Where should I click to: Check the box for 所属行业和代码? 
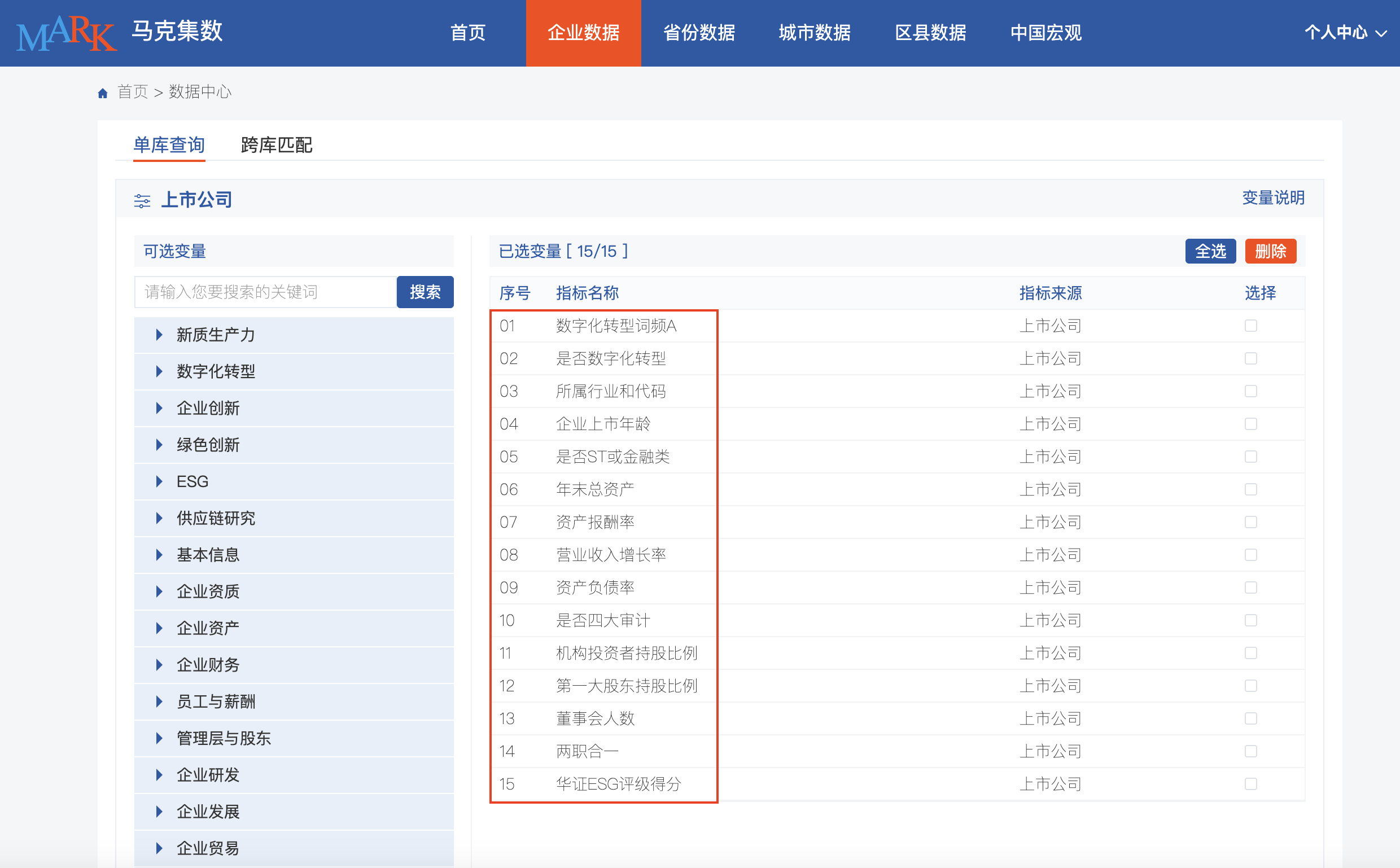(1251, 391)
